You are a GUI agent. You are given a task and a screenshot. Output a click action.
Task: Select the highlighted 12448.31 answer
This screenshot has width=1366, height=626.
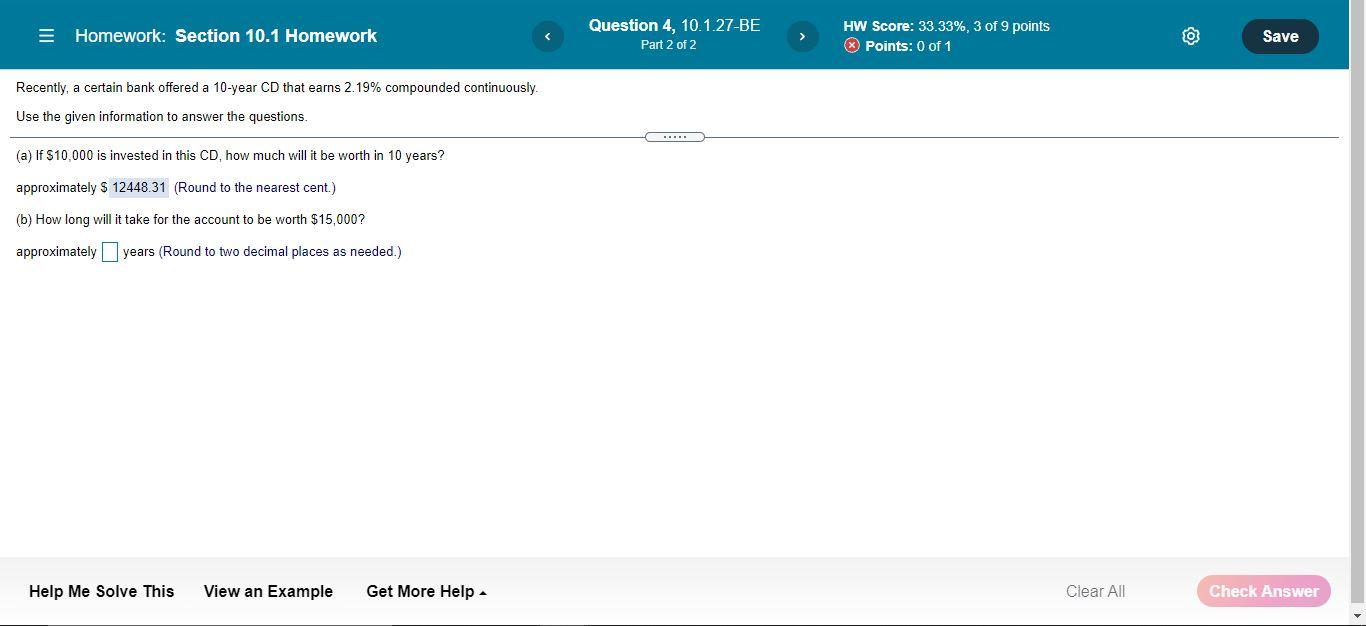138,187
